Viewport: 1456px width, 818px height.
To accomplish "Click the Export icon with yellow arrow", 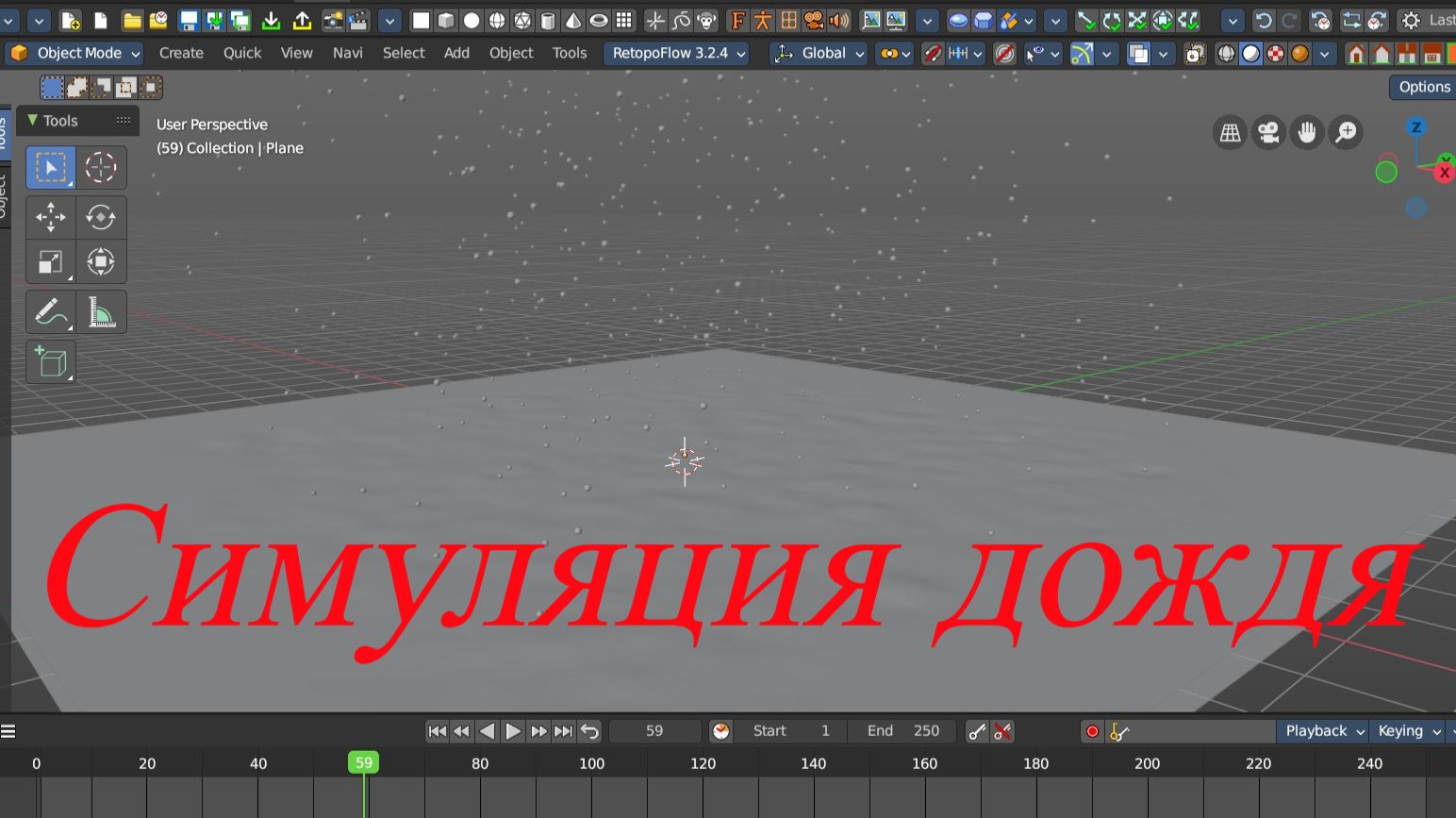I will pyautogui.click(x=303, y=21).
